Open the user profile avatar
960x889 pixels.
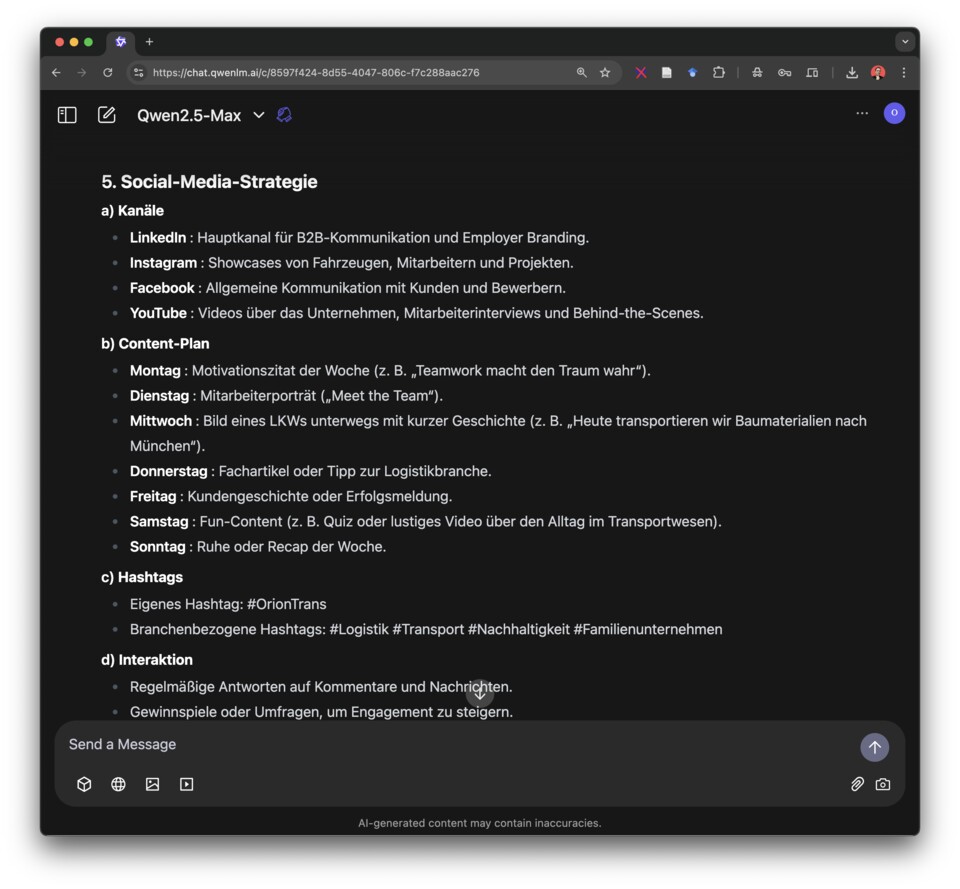point(894,113)
